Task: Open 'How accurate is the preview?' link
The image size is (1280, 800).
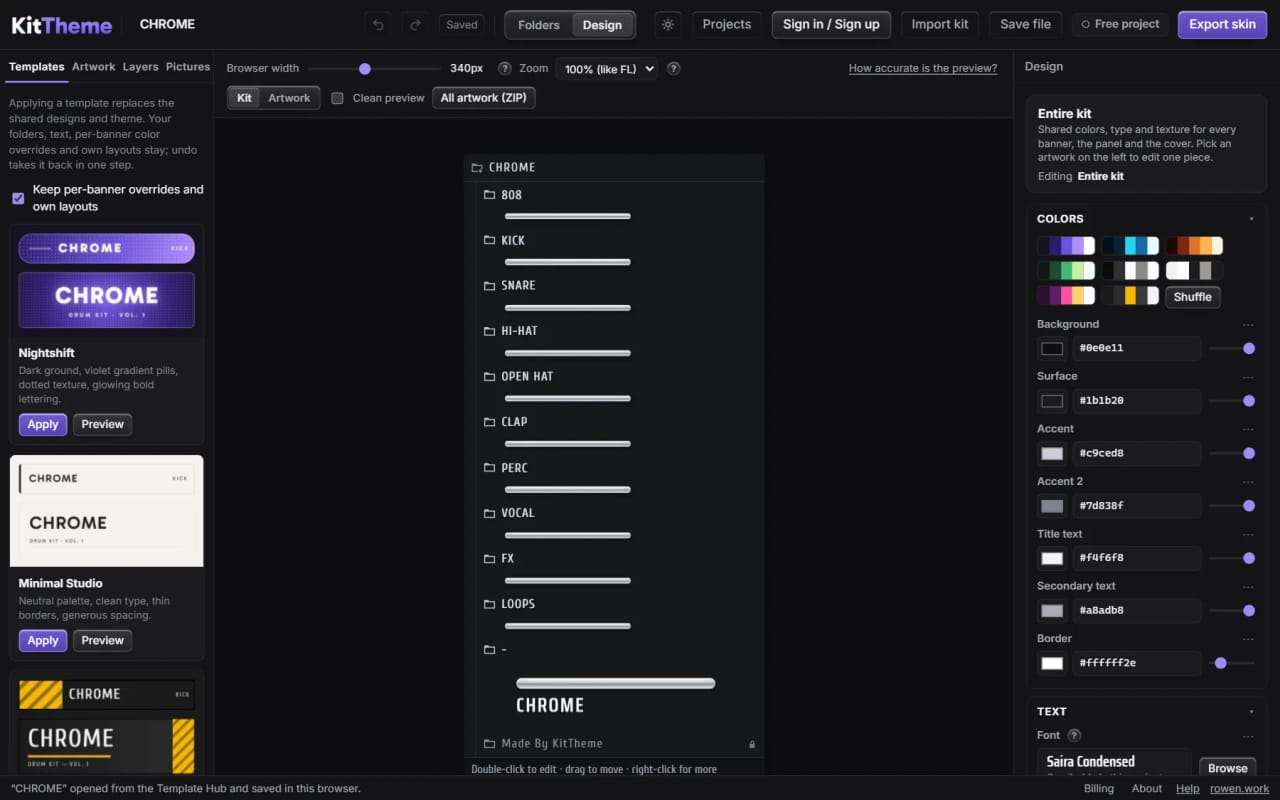Action: (x=923, y=68)
